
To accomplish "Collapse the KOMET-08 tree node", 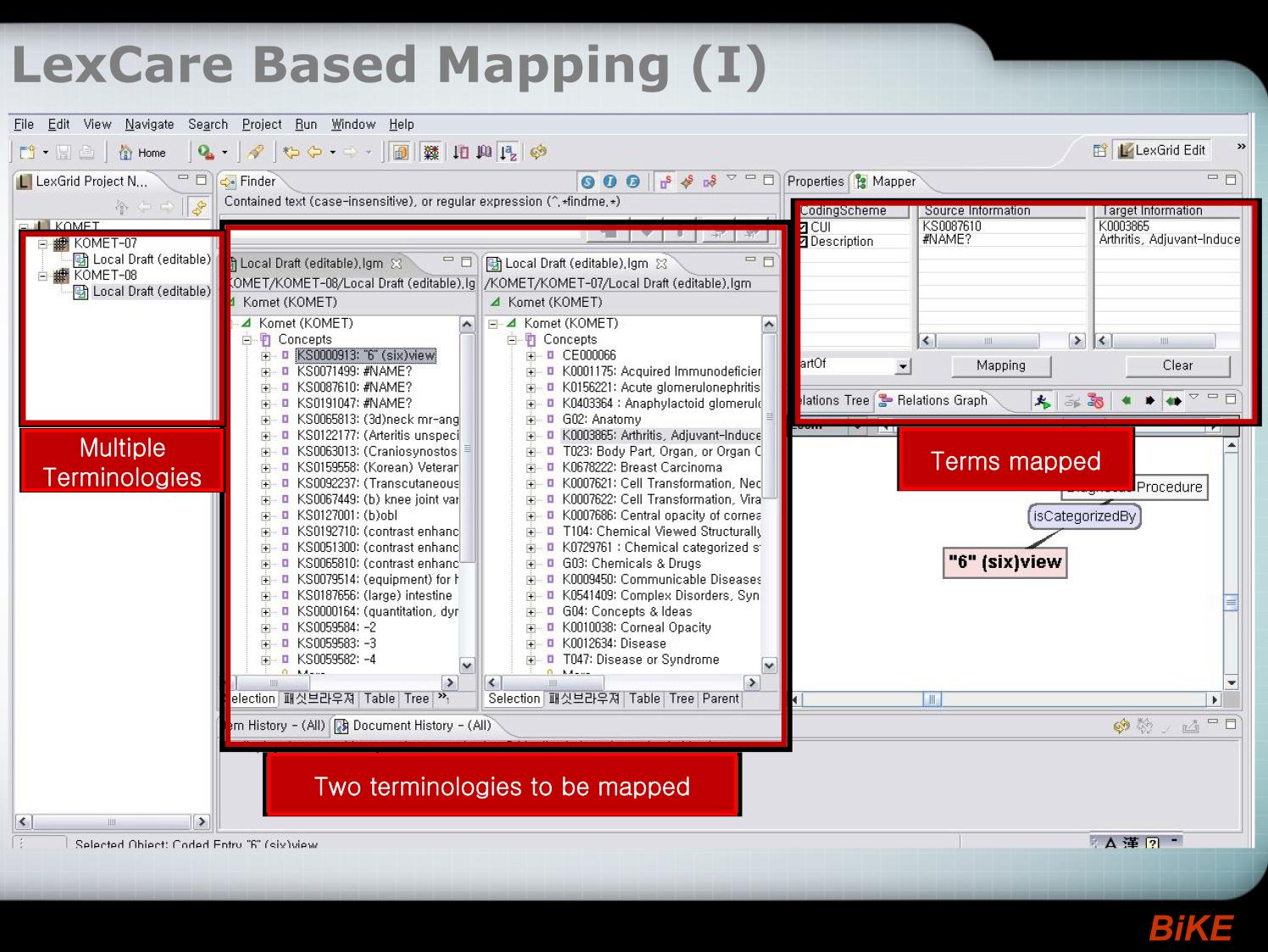I will 42,276.
